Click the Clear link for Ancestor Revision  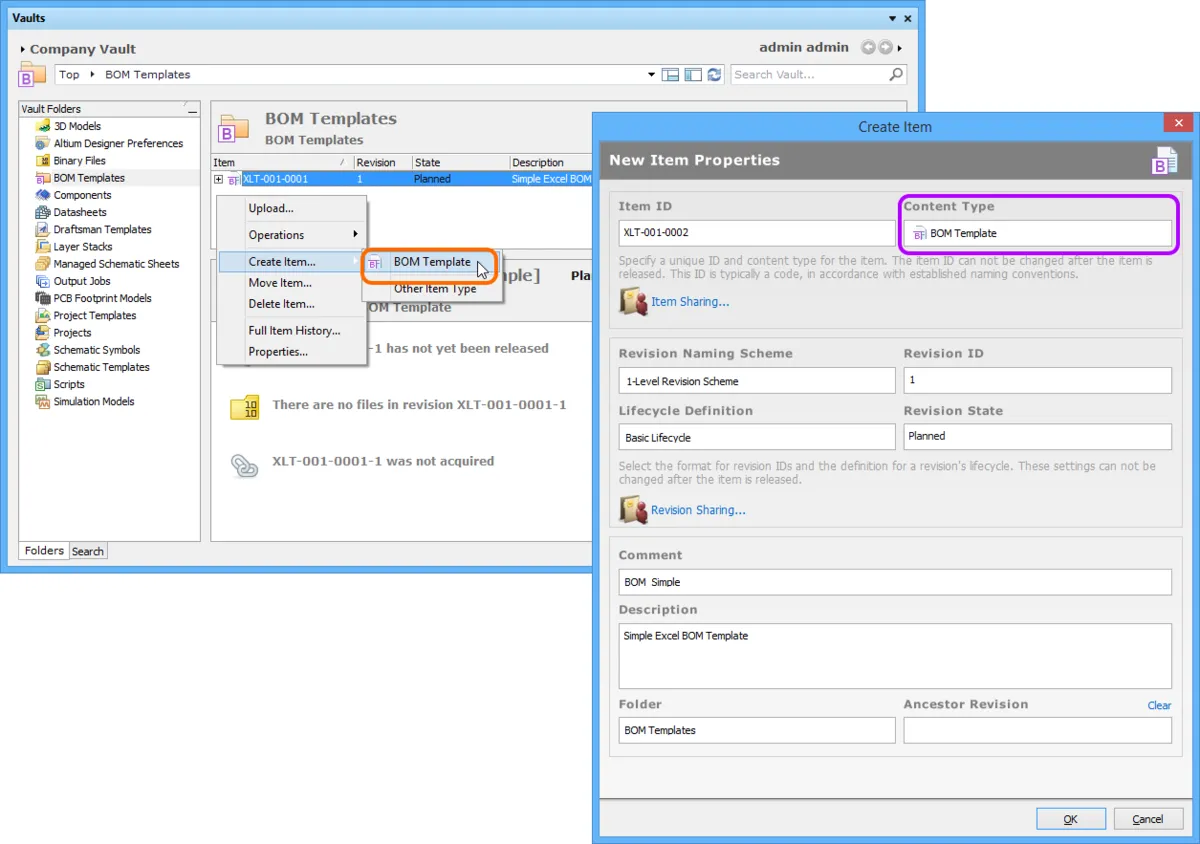tap(1159, 705)
